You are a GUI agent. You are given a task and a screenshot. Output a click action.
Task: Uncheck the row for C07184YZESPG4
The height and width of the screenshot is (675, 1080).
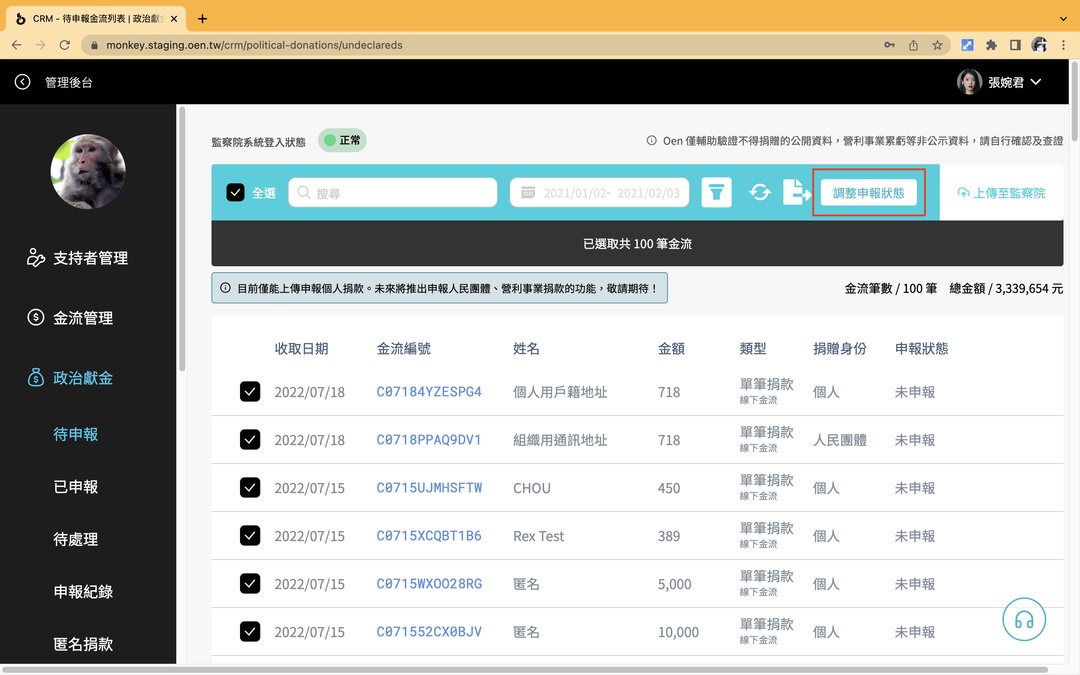[x=250, y=391]
